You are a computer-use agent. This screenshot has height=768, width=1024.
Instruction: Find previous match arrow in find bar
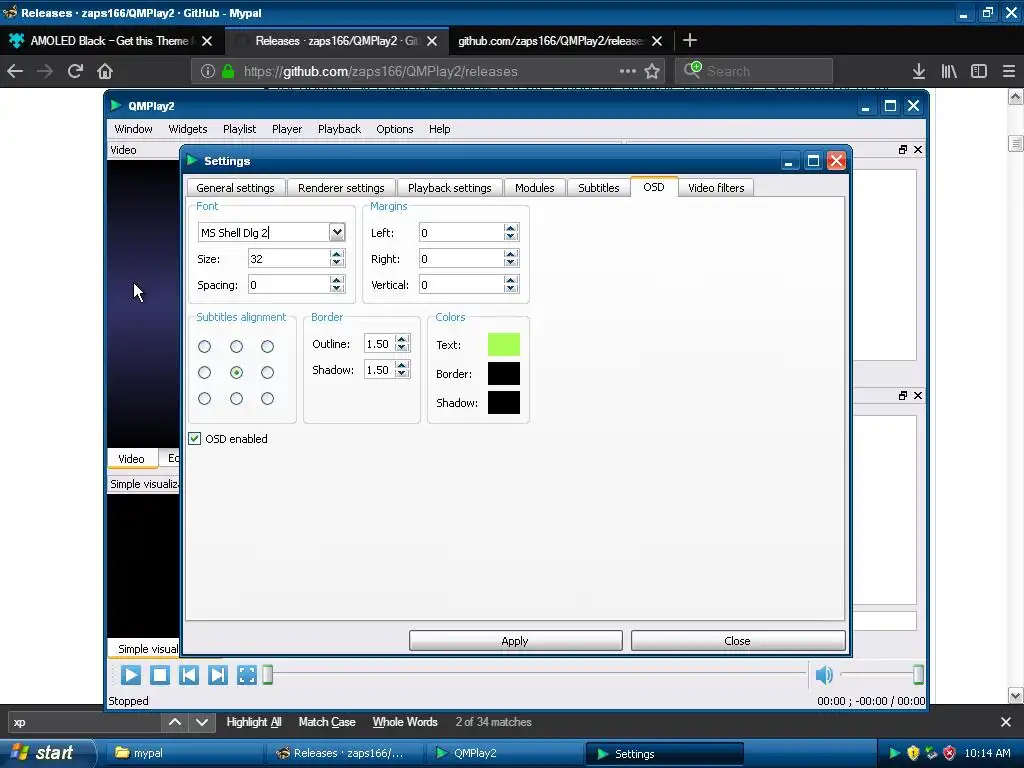coord(175,722)
